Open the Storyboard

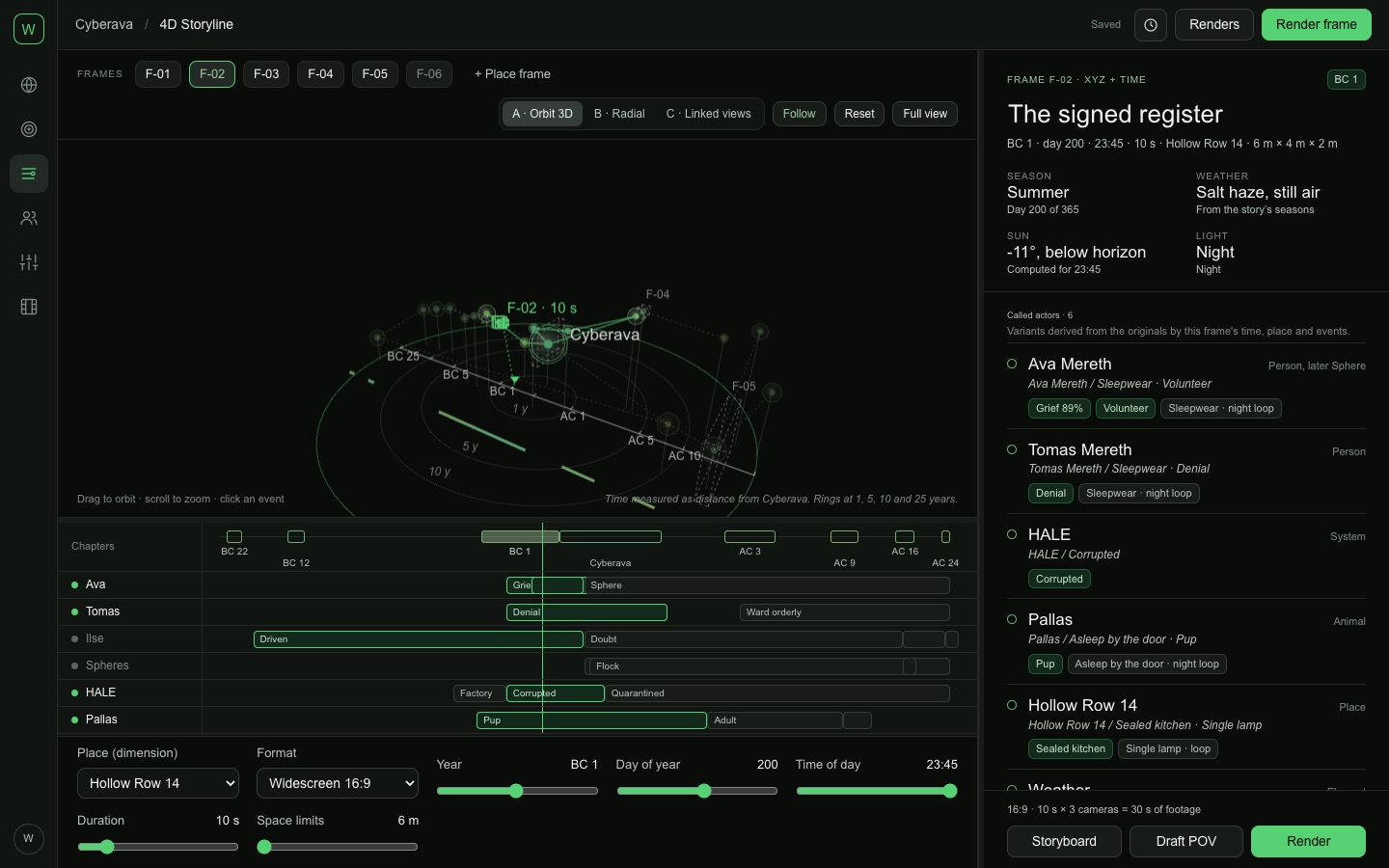click(x=1064, y=841)
